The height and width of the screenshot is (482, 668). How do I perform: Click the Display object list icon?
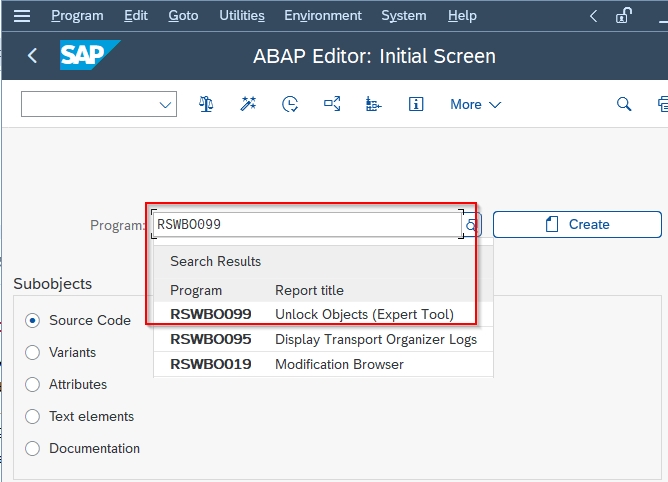[374, 104]
